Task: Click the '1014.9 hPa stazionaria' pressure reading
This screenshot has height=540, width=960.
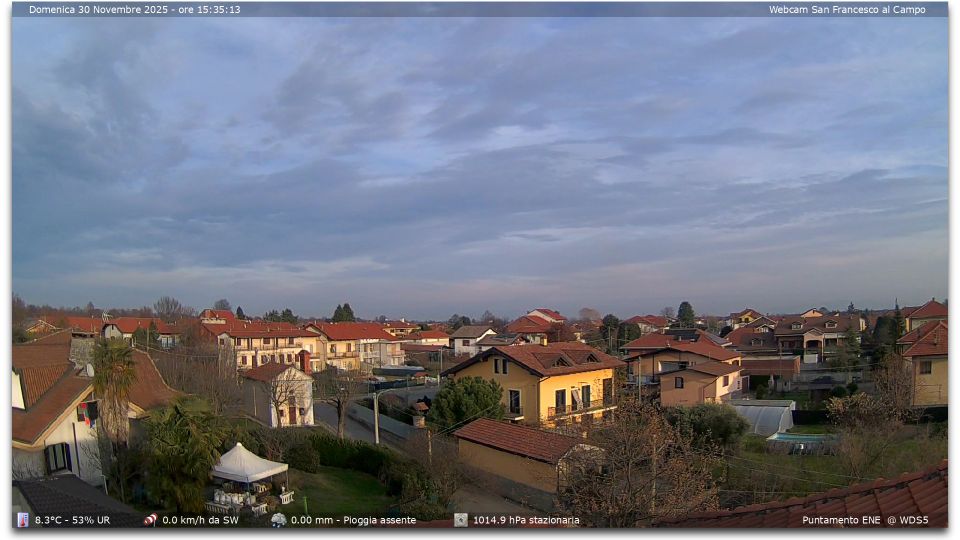Action: coord(526,520)
